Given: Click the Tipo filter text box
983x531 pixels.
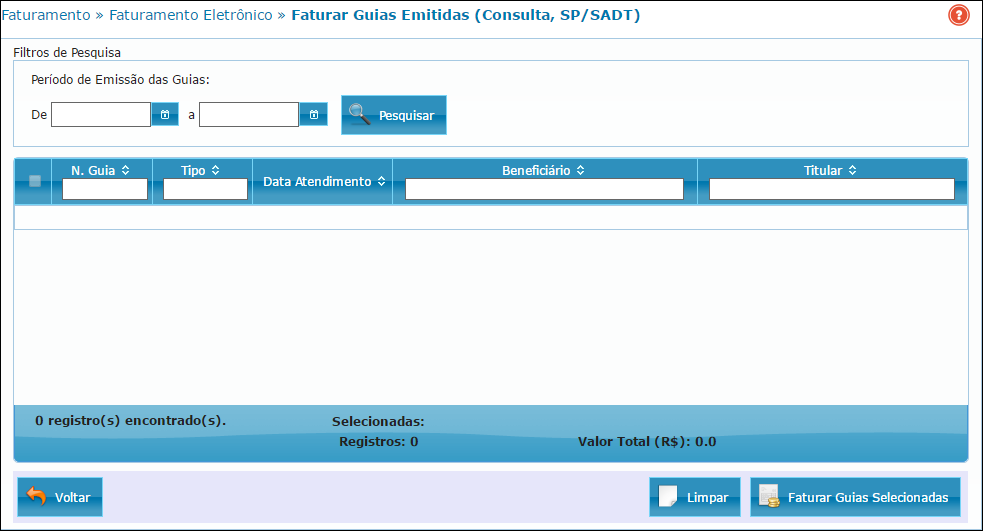Looking at the screenshot, I should pyautogui.click(x=205, y=189).
